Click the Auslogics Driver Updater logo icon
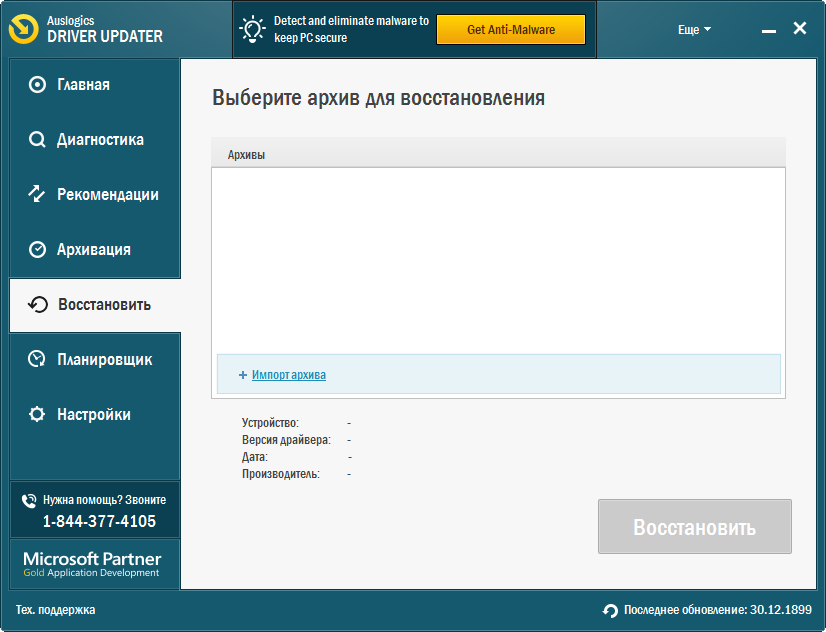Screen dimensions: 826x632 (x=24, y=30)
